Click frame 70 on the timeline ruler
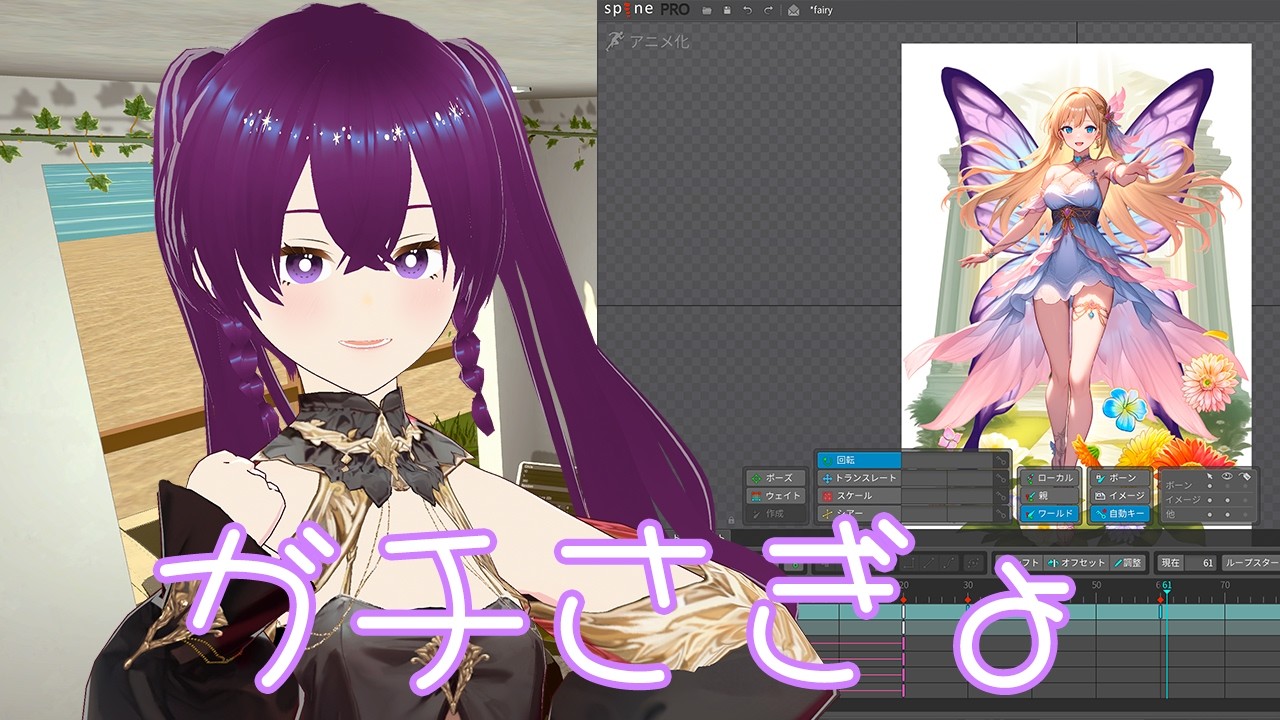The height and width of the screenshot is (720, 1280). [x=1225, y=585]
